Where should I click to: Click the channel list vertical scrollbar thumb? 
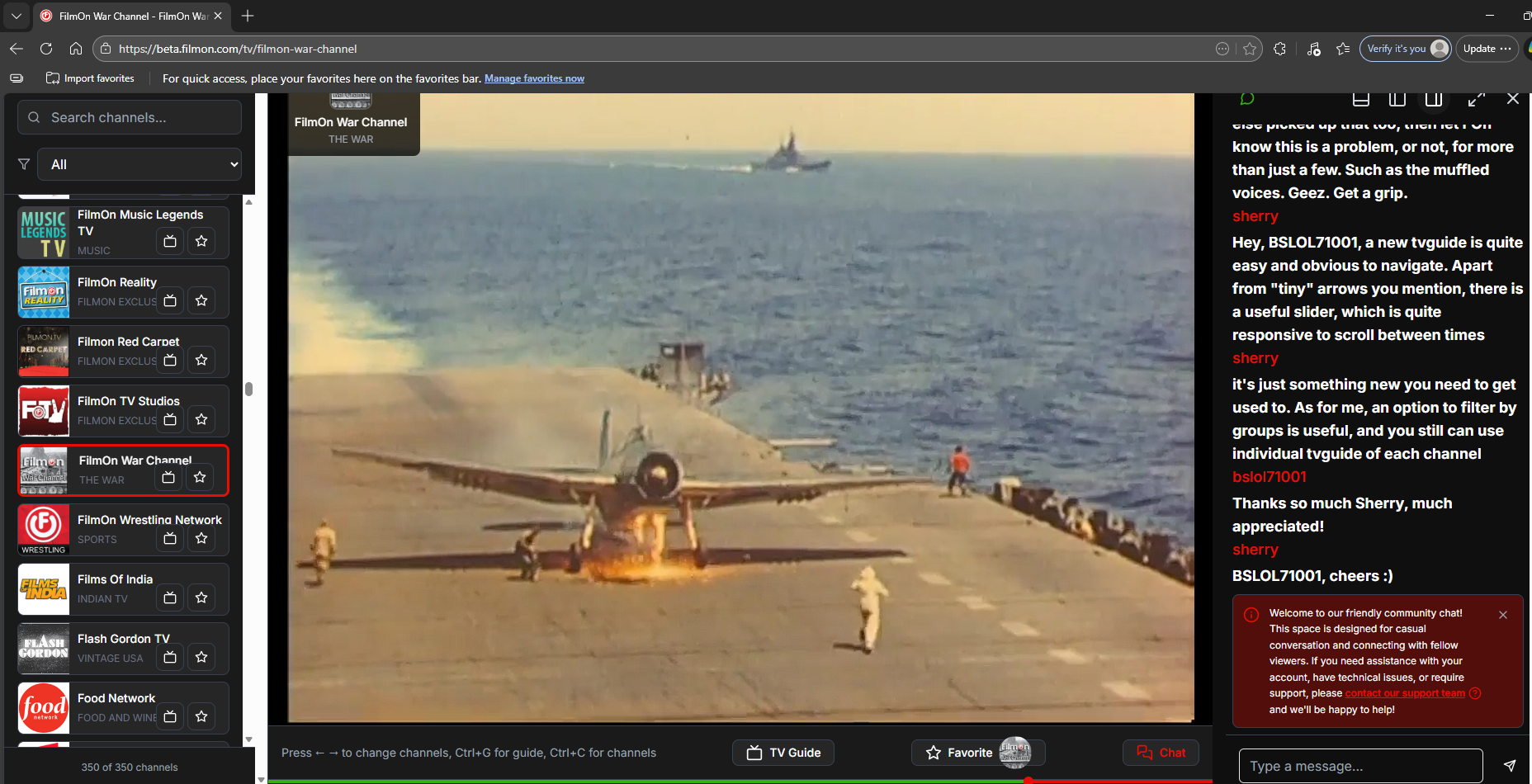pos(248,389)
